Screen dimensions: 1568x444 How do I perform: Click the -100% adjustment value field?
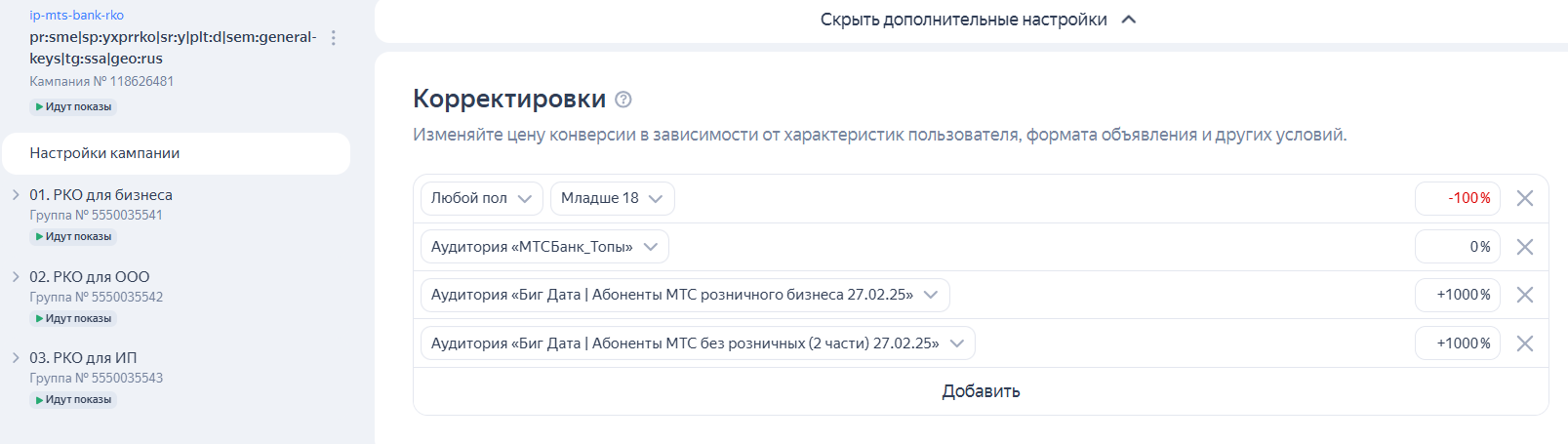click(x=1457, y=198)
